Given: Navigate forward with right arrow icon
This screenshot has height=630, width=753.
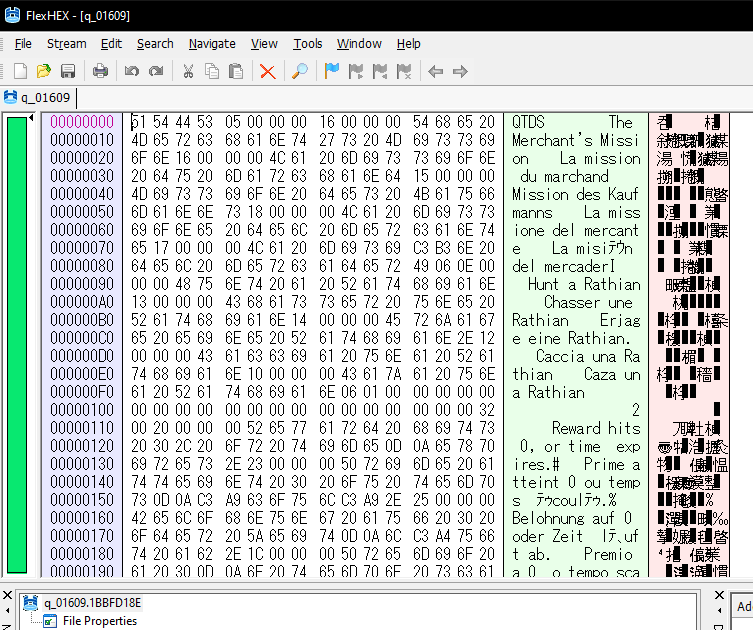Looking at the screenshot, I should [460, 72].
